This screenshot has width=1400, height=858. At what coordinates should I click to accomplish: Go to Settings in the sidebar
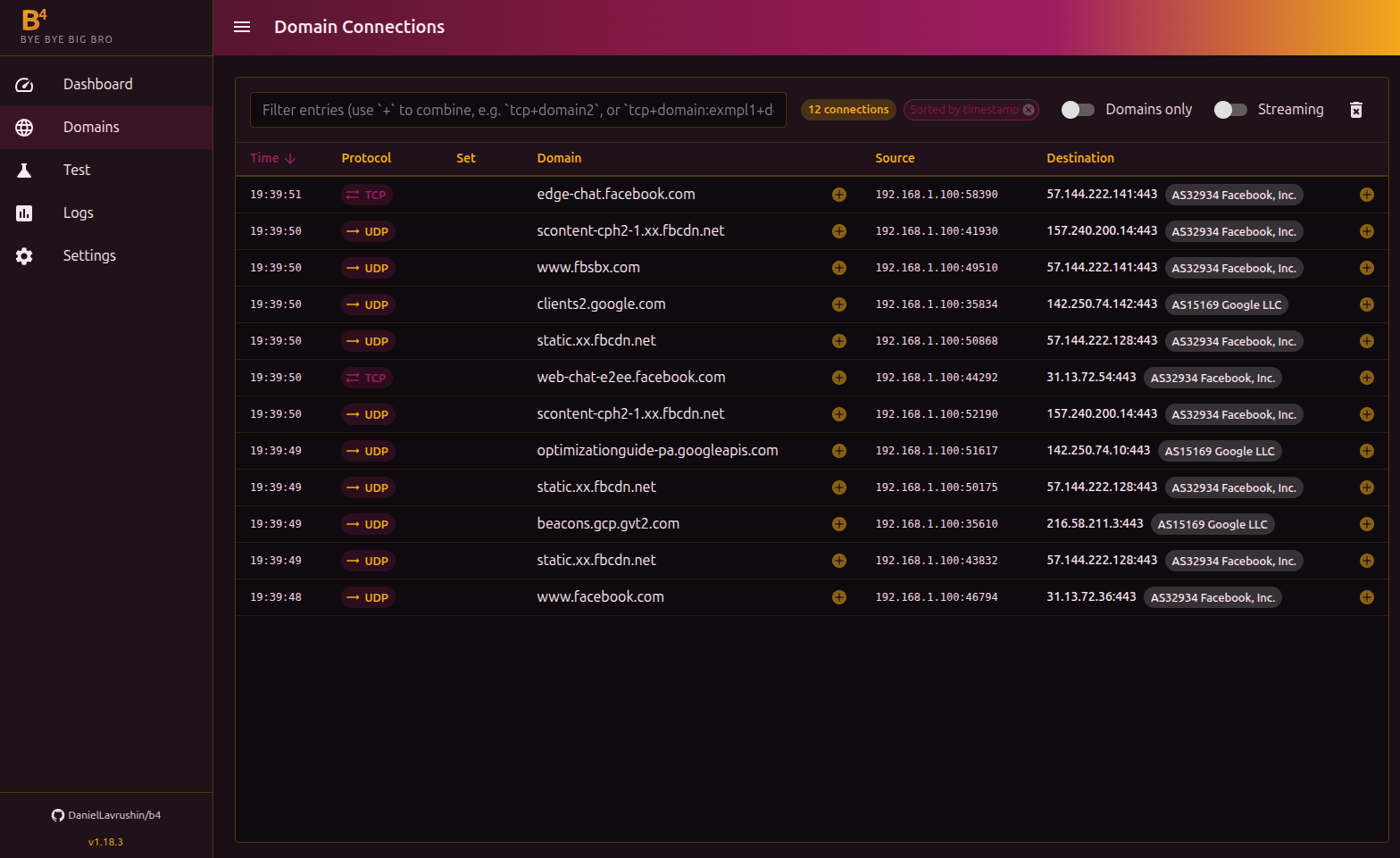[x=89, y=255]
